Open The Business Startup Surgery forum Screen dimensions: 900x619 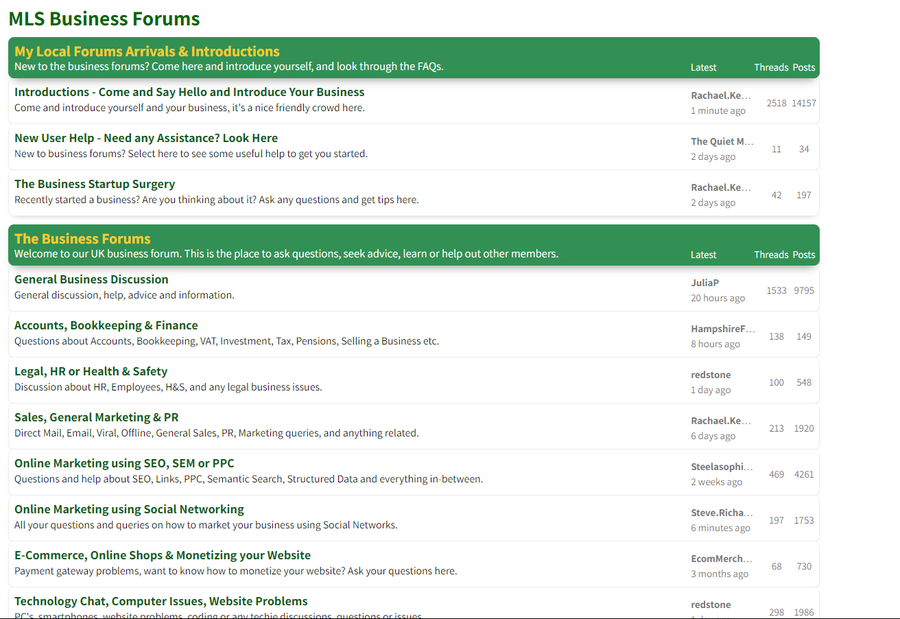95,184
